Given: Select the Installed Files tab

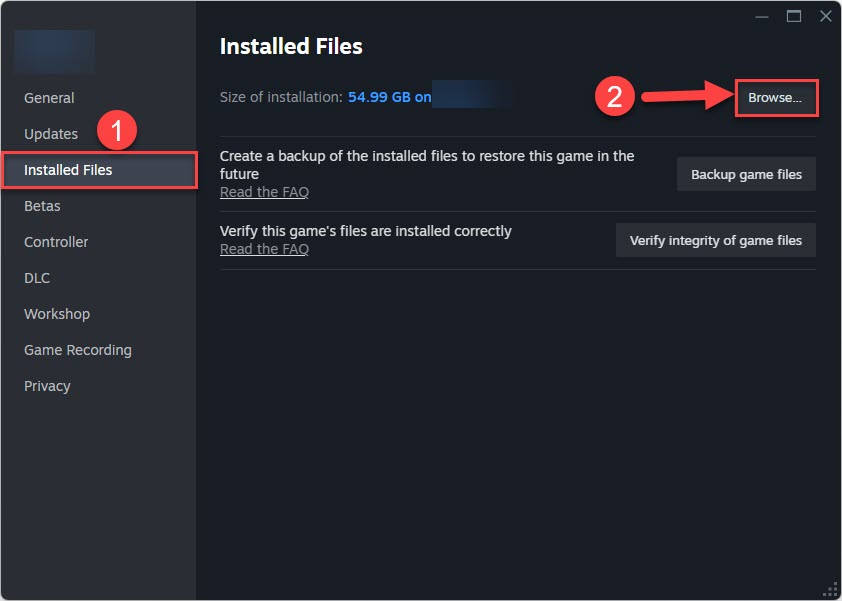Looking at the screenshot, I should (100, 170).
